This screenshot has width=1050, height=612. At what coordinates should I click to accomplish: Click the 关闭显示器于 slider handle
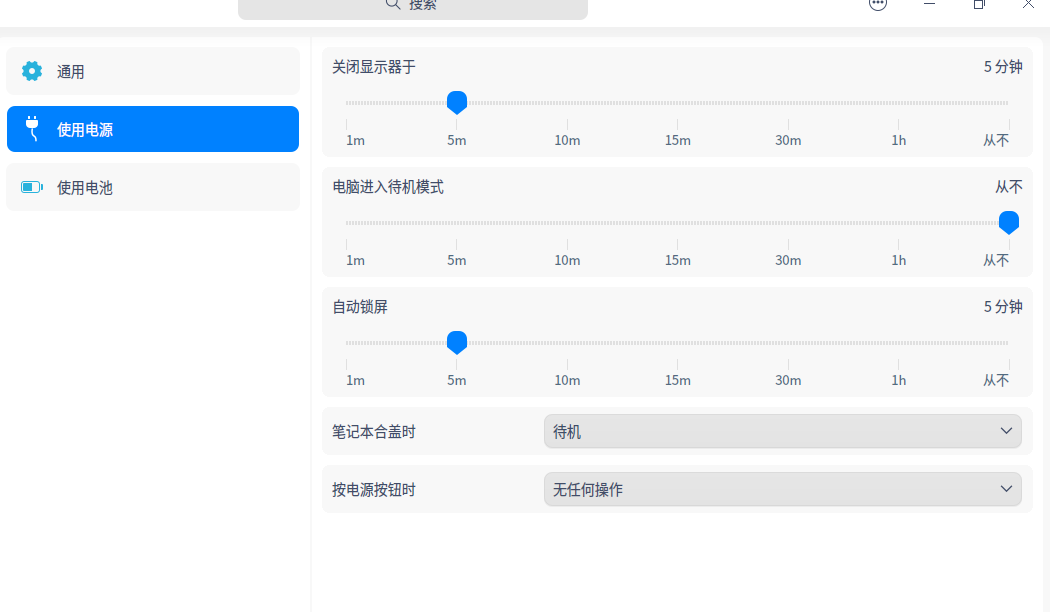(x=457, y=101)
